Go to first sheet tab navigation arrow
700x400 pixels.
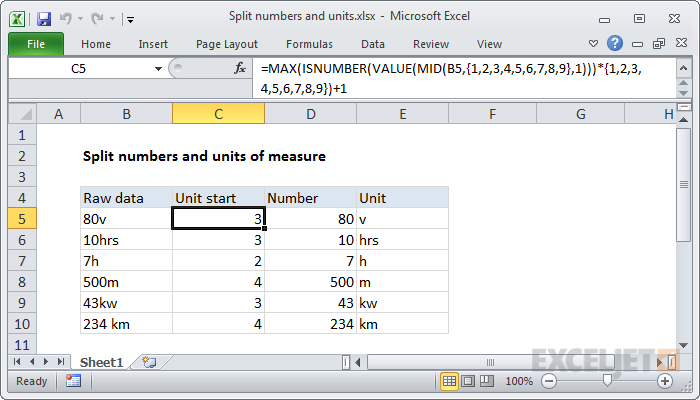pyautogui.click(x=17, y=362)
